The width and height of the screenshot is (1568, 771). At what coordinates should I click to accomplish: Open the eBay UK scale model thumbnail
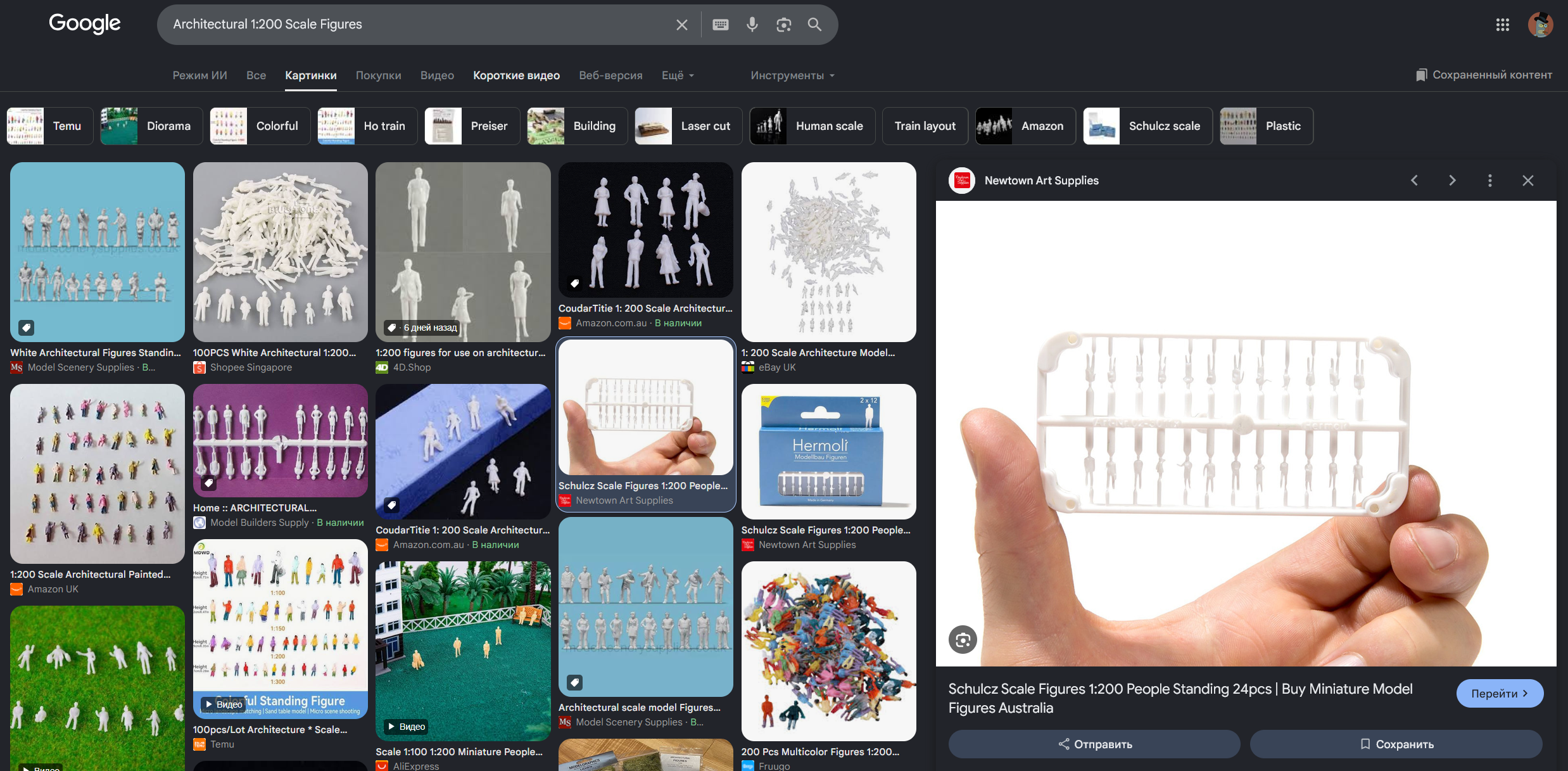829,252
